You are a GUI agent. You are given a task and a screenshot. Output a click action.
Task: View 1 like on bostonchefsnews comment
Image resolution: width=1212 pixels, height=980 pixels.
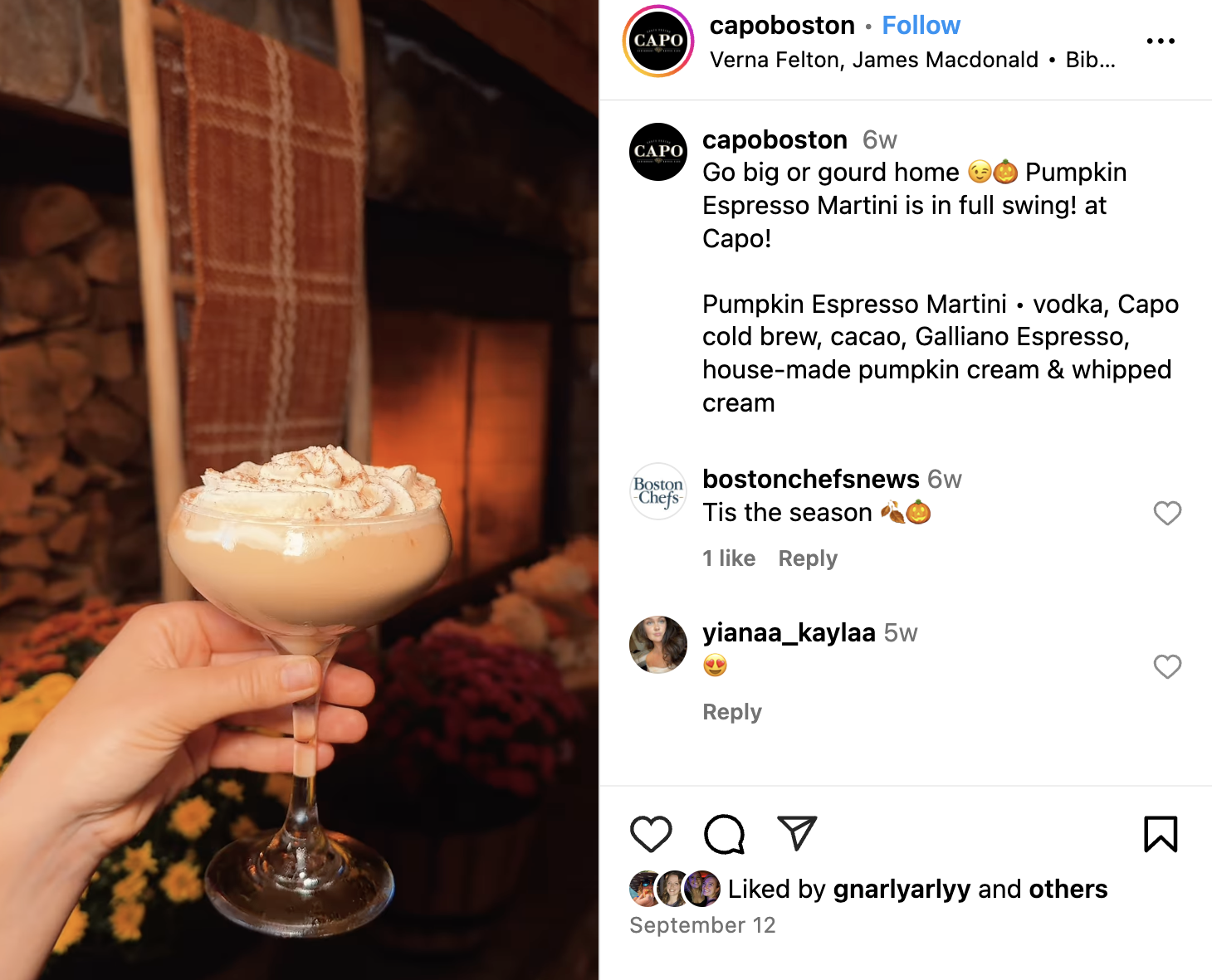(729, 558)
